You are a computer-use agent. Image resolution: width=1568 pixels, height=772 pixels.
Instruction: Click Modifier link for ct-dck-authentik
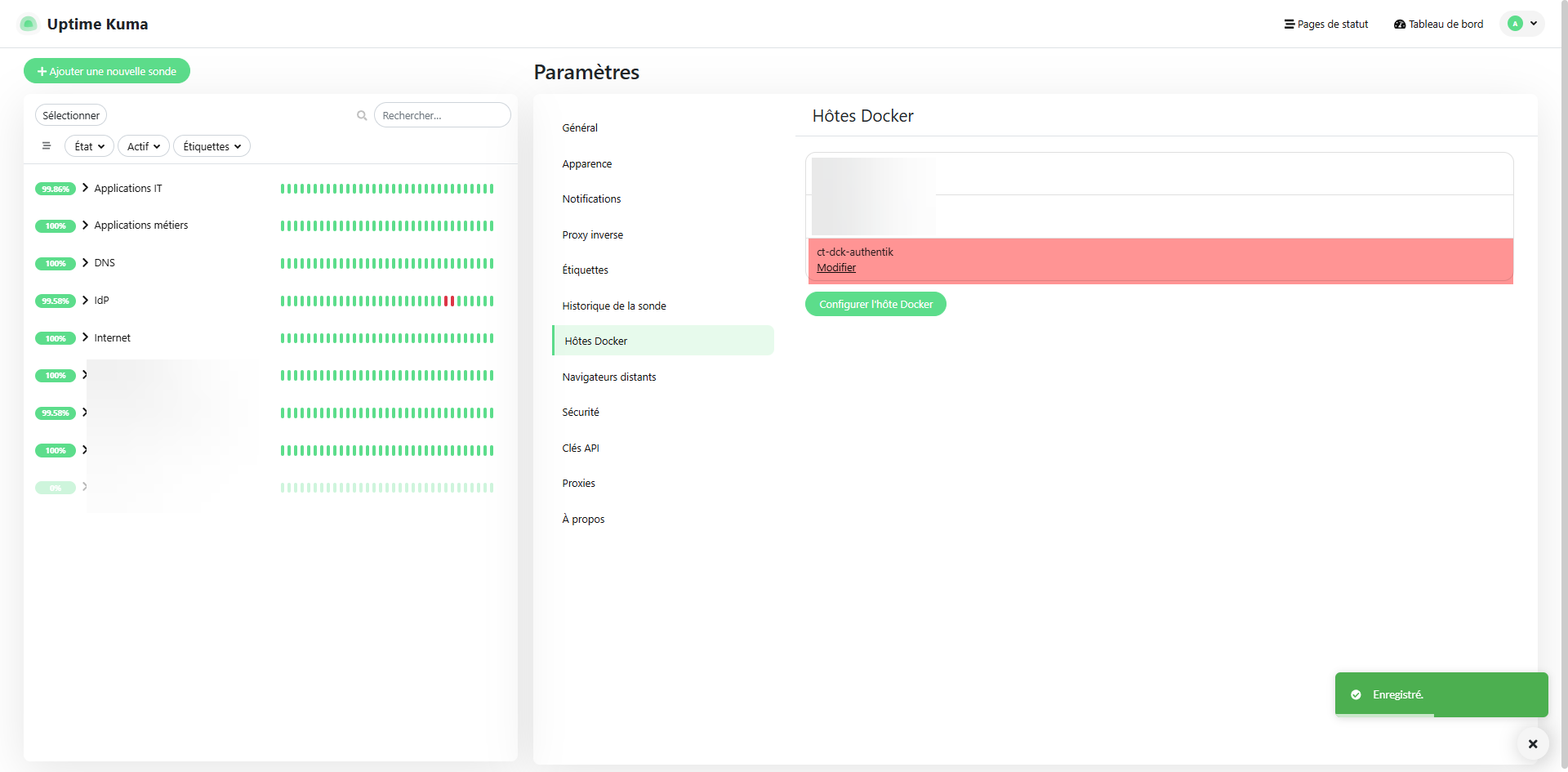[x=836, y=268]
